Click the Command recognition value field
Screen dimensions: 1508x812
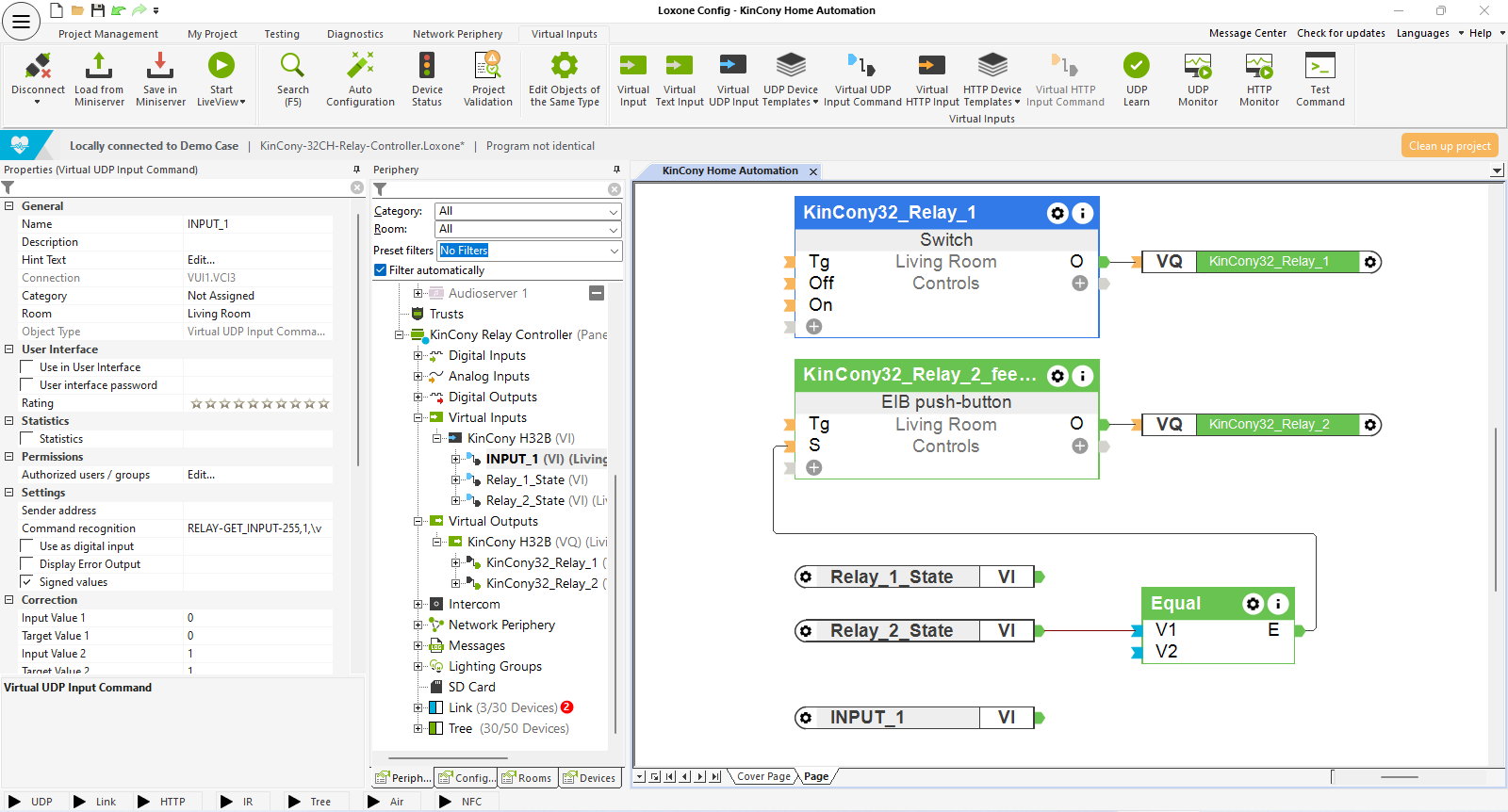pos(256,528)
